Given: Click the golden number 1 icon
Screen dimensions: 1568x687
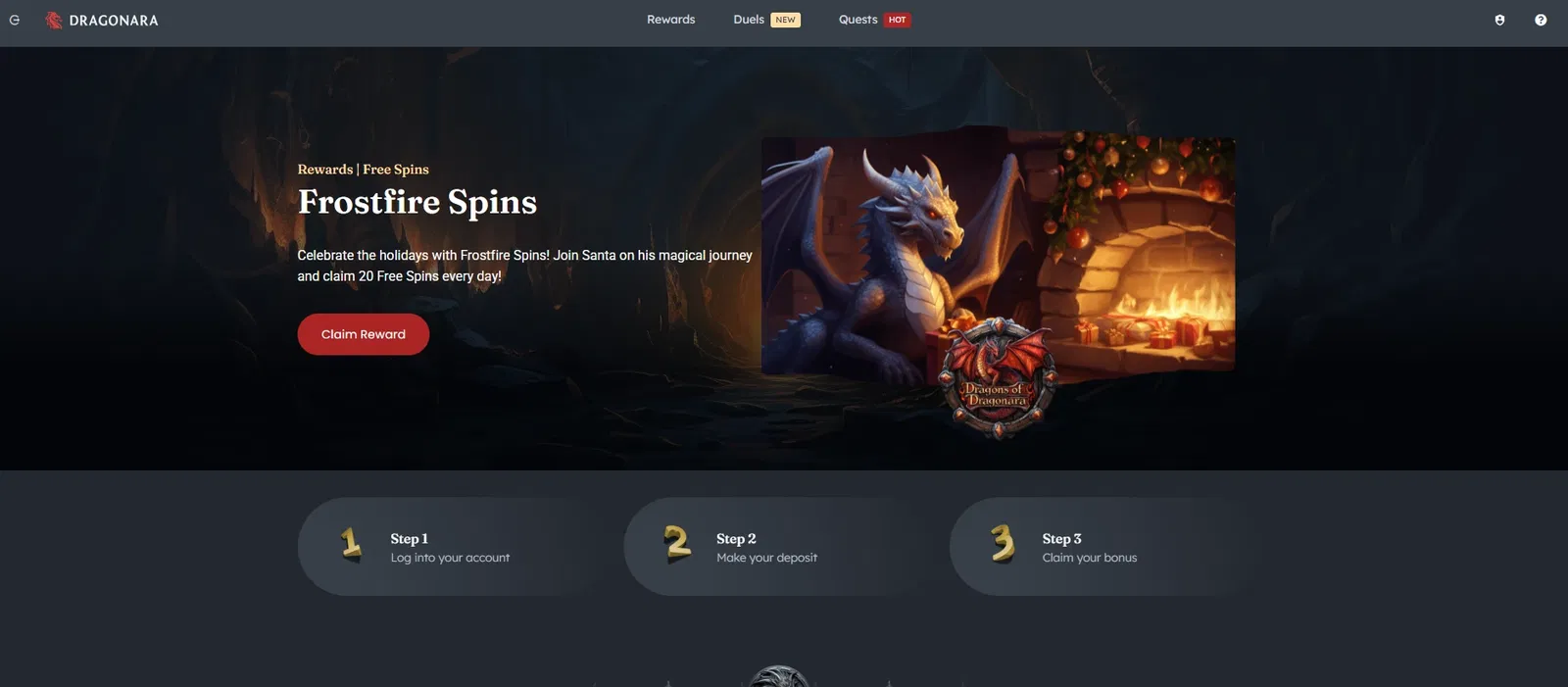Looking at the screenshot, I should coord(351,544).
